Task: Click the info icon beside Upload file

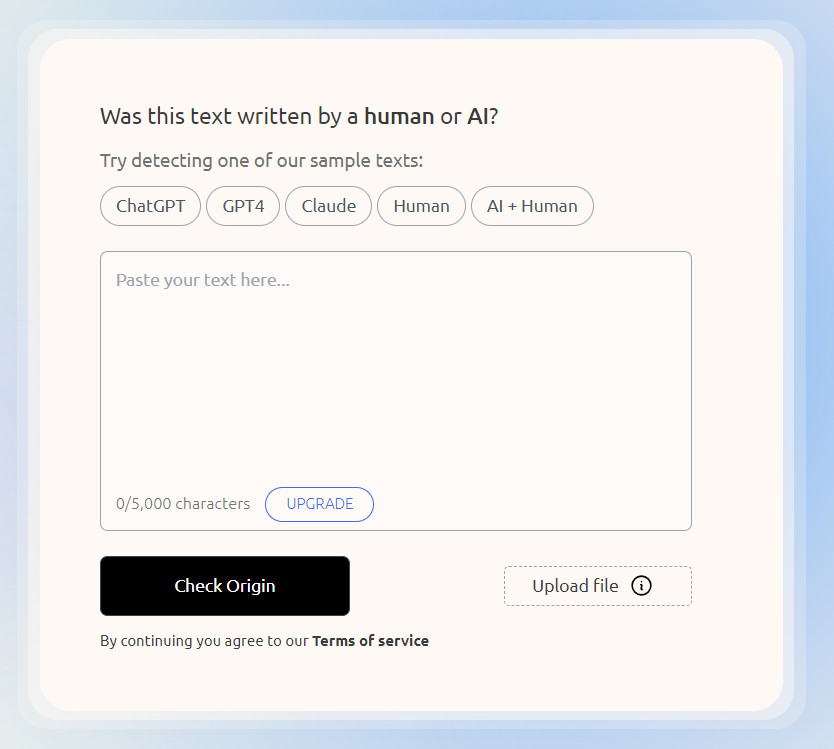Action: coord(641,586)
